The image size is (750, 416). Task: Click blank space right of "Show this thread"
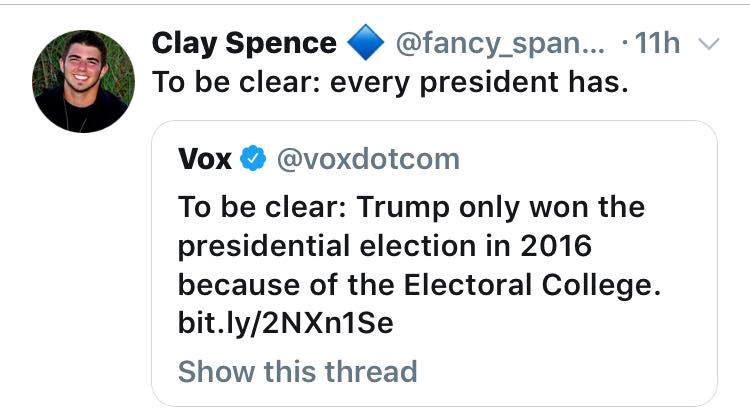[564, 372]
